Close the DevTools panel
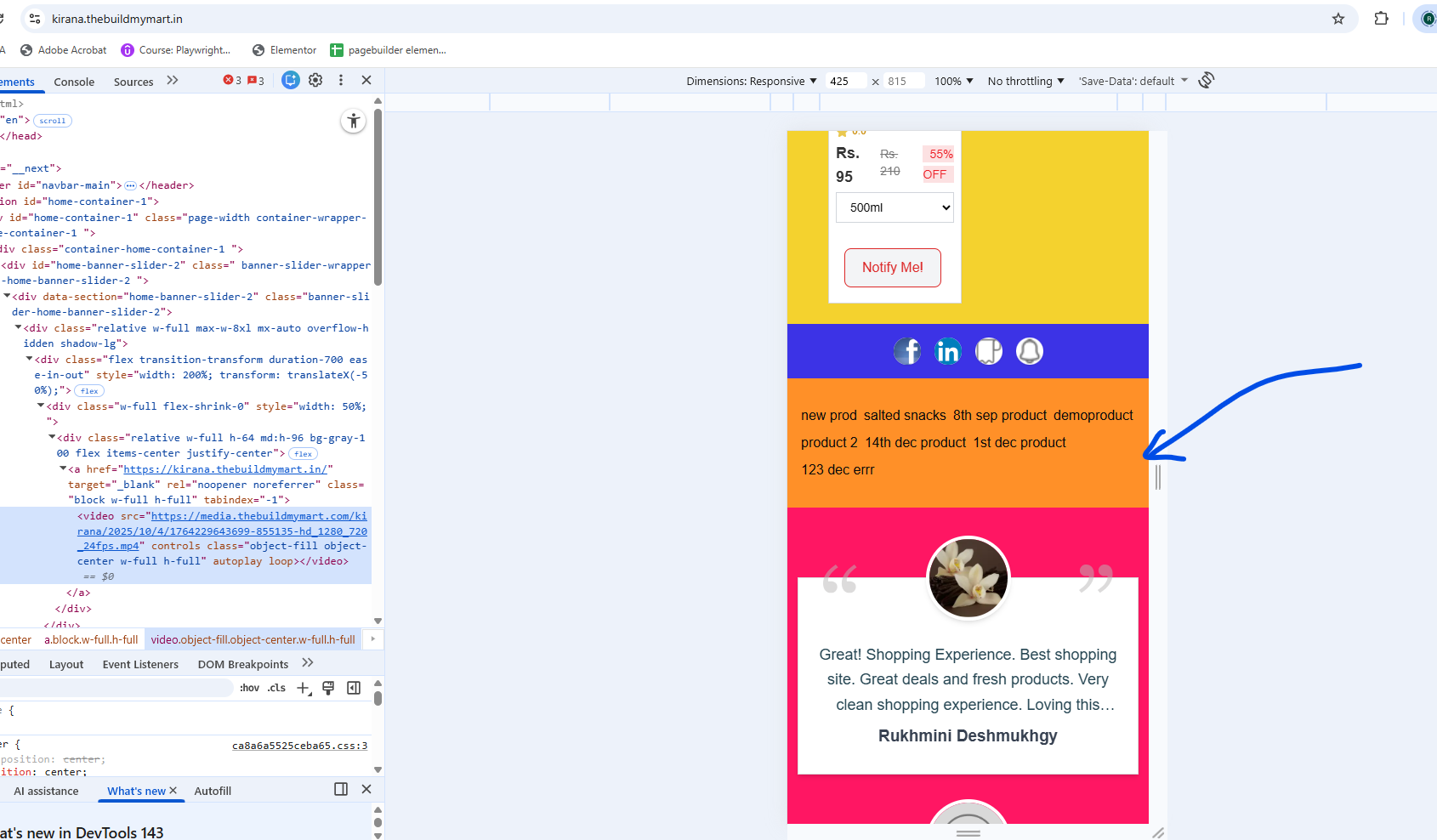This screenshot has width=1437, height=840. [x=366, y=80]
